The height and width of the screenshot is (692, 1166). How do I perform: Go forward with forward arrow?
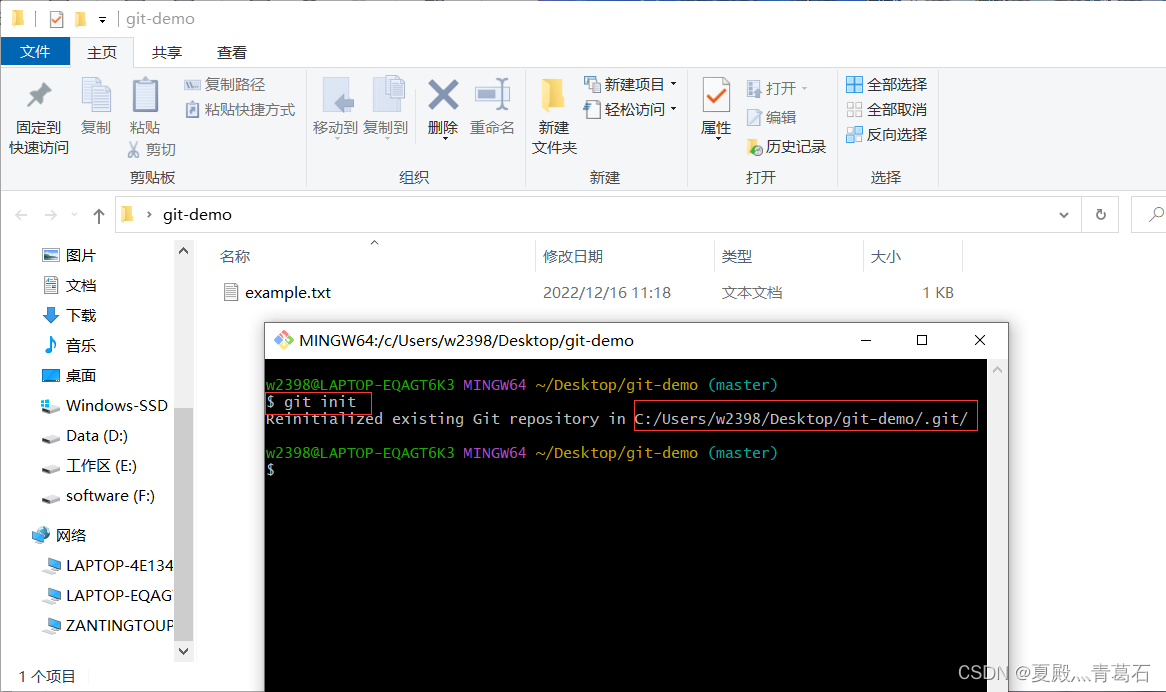tap(51, 215)
